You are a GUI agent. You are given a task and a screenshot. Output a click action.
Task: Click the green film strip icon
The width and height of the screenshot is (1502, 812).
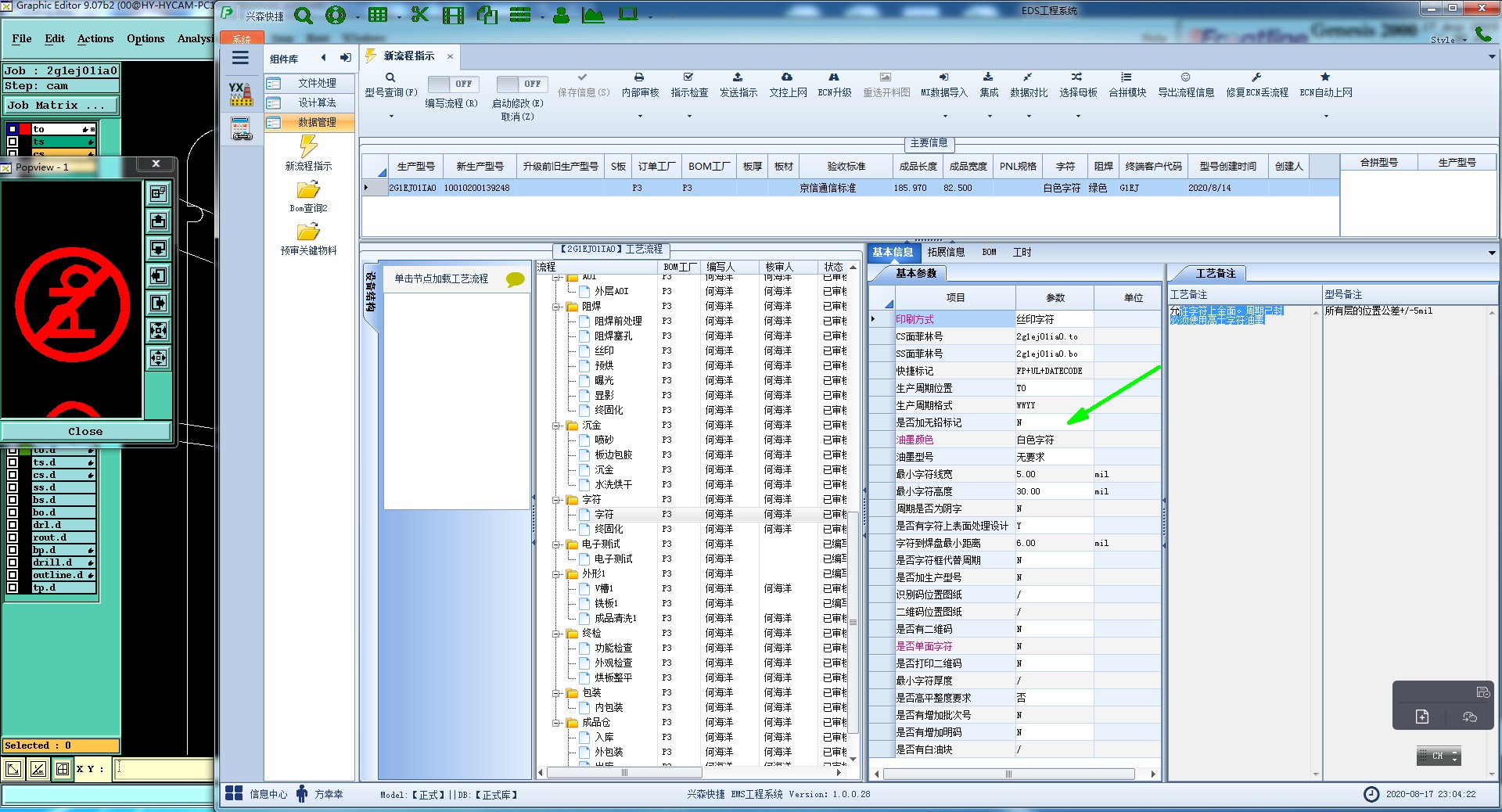tap(453, 15)
